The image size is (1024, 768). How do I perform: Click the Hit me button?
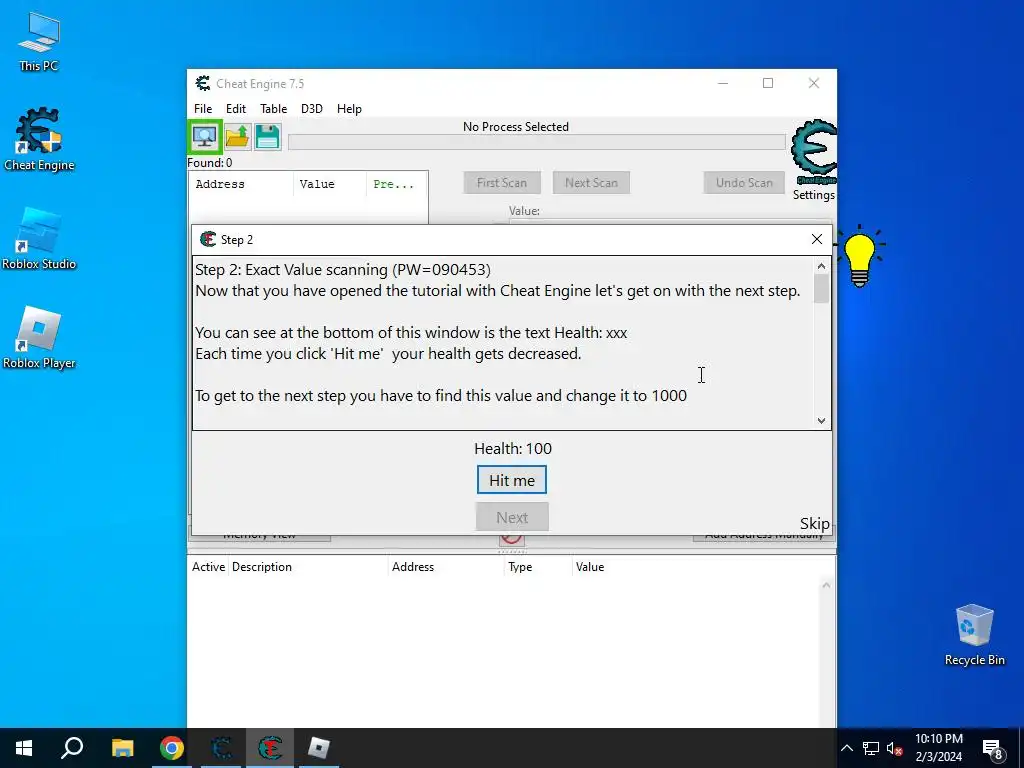[512, 480]
